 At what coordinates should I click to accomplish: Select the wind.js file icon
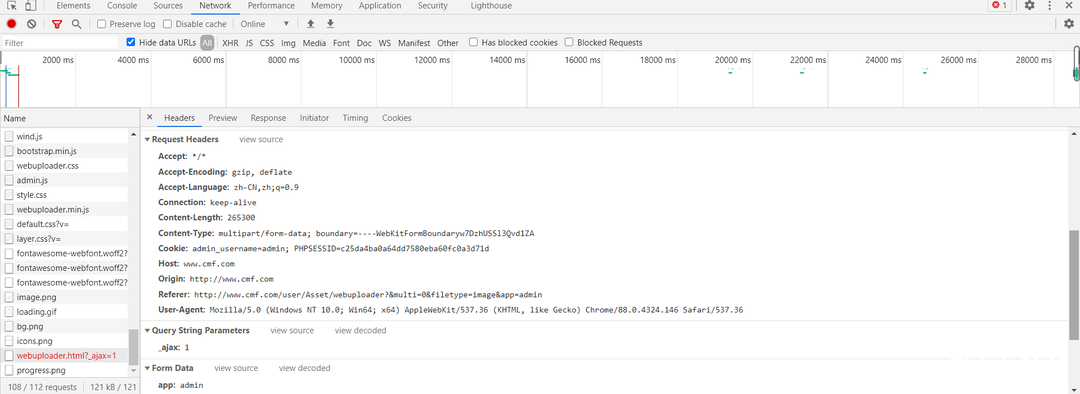pyautogui.click(x=9, y=136)
